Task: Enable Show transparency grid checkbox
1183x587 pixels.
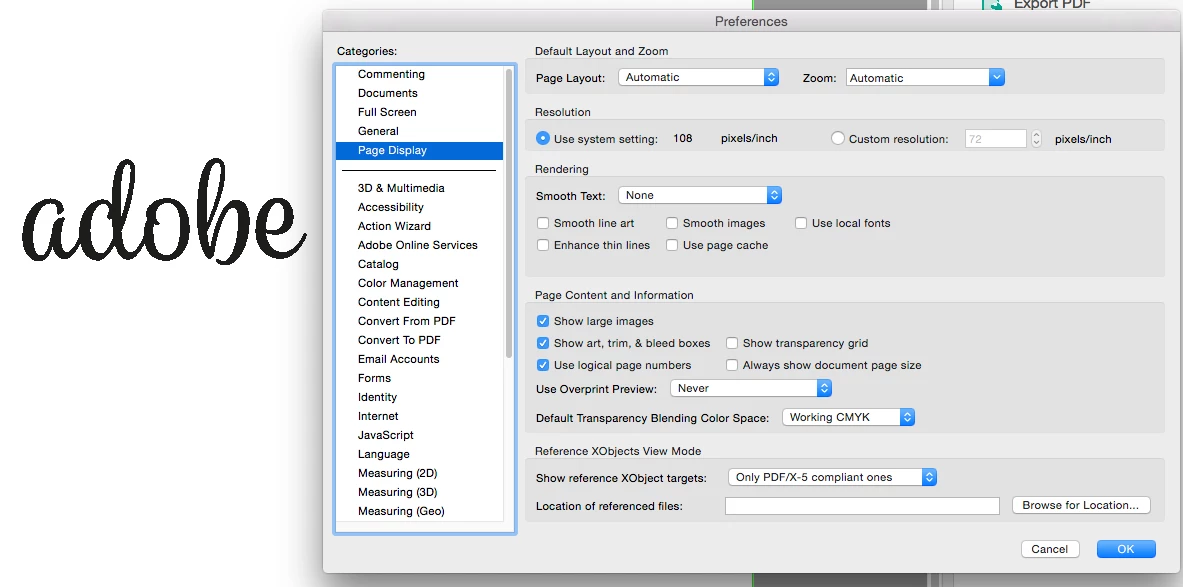Action: click(732, 343)
